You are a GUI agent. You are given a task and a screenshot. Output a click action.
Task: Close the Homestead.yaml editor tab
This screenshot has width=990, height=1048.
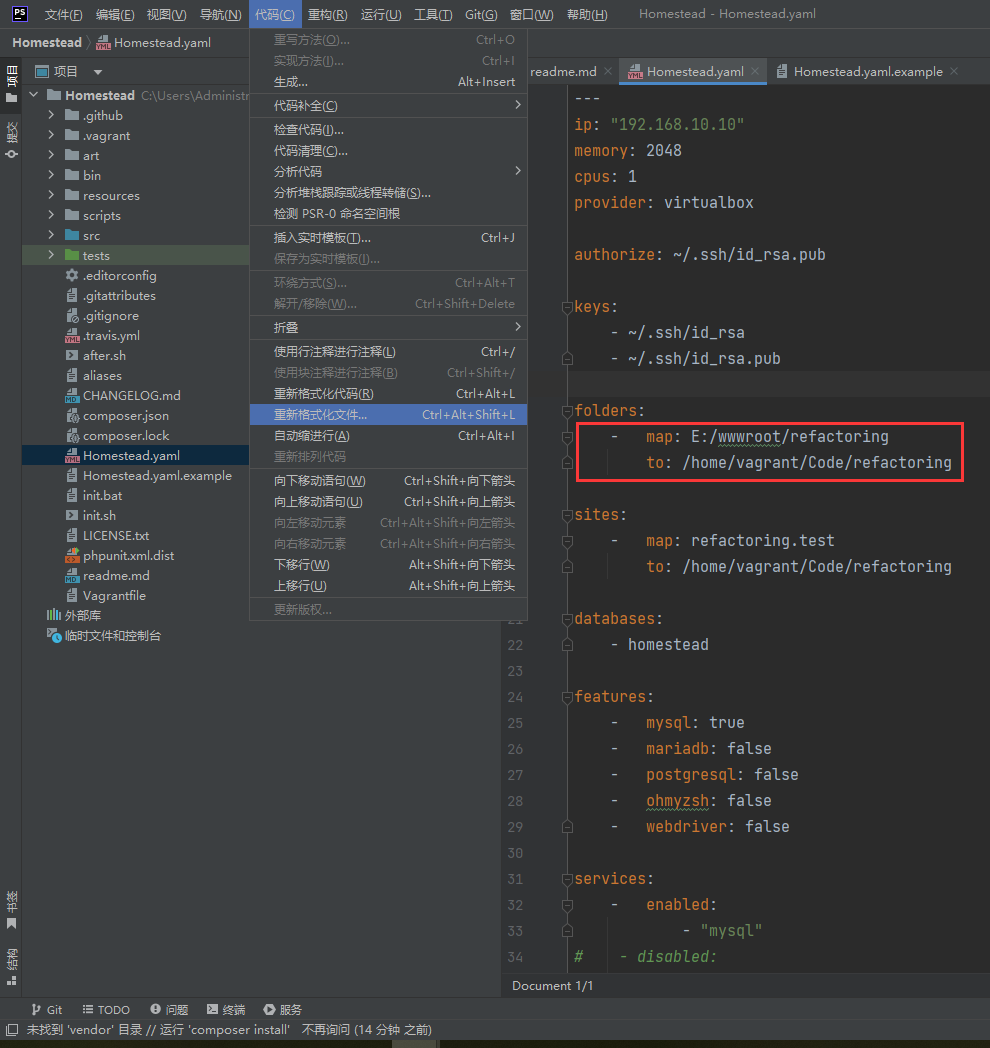coord(755,72)
